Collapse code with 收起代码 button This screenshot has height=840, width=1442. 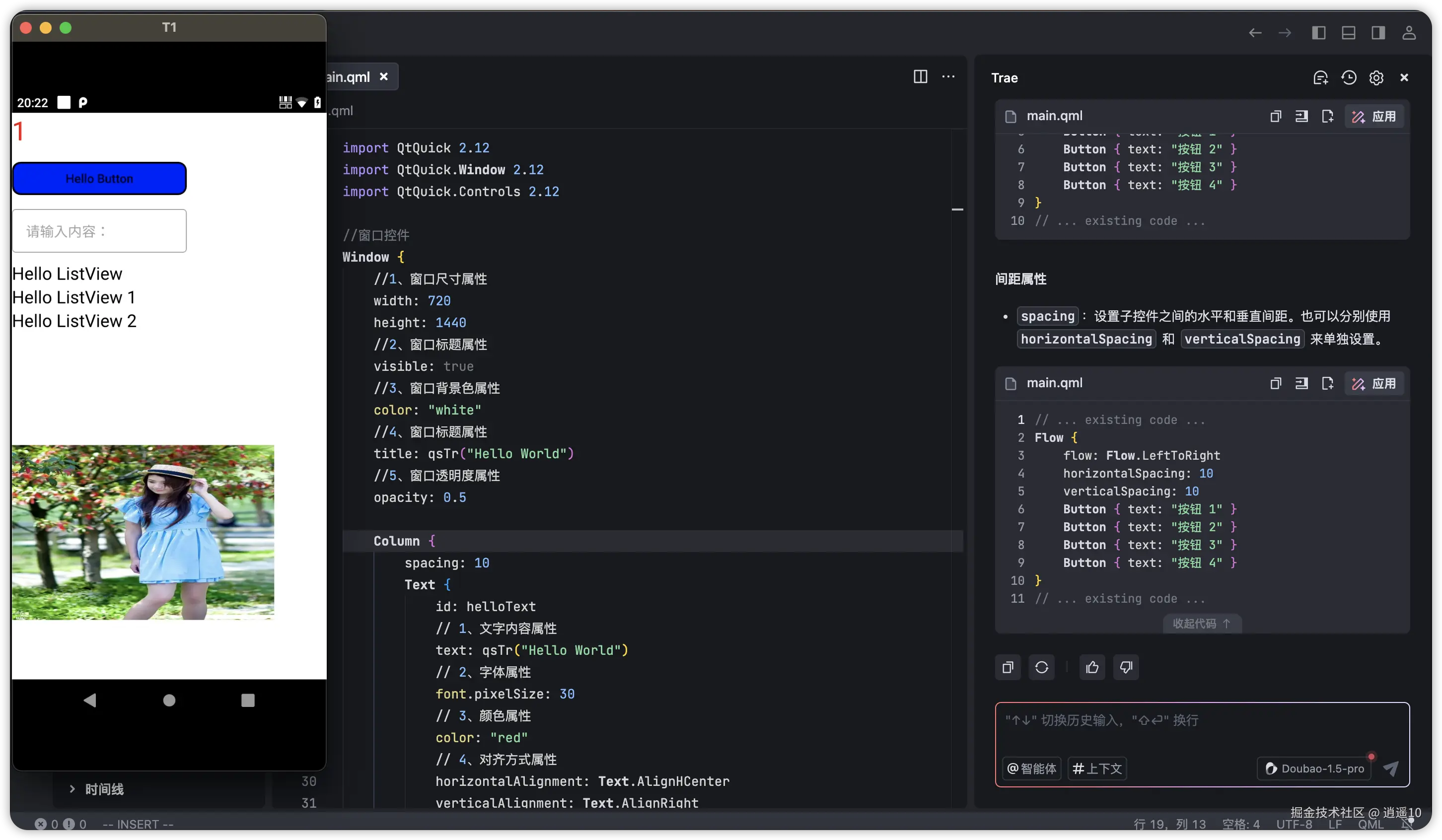coord(1202,623)
